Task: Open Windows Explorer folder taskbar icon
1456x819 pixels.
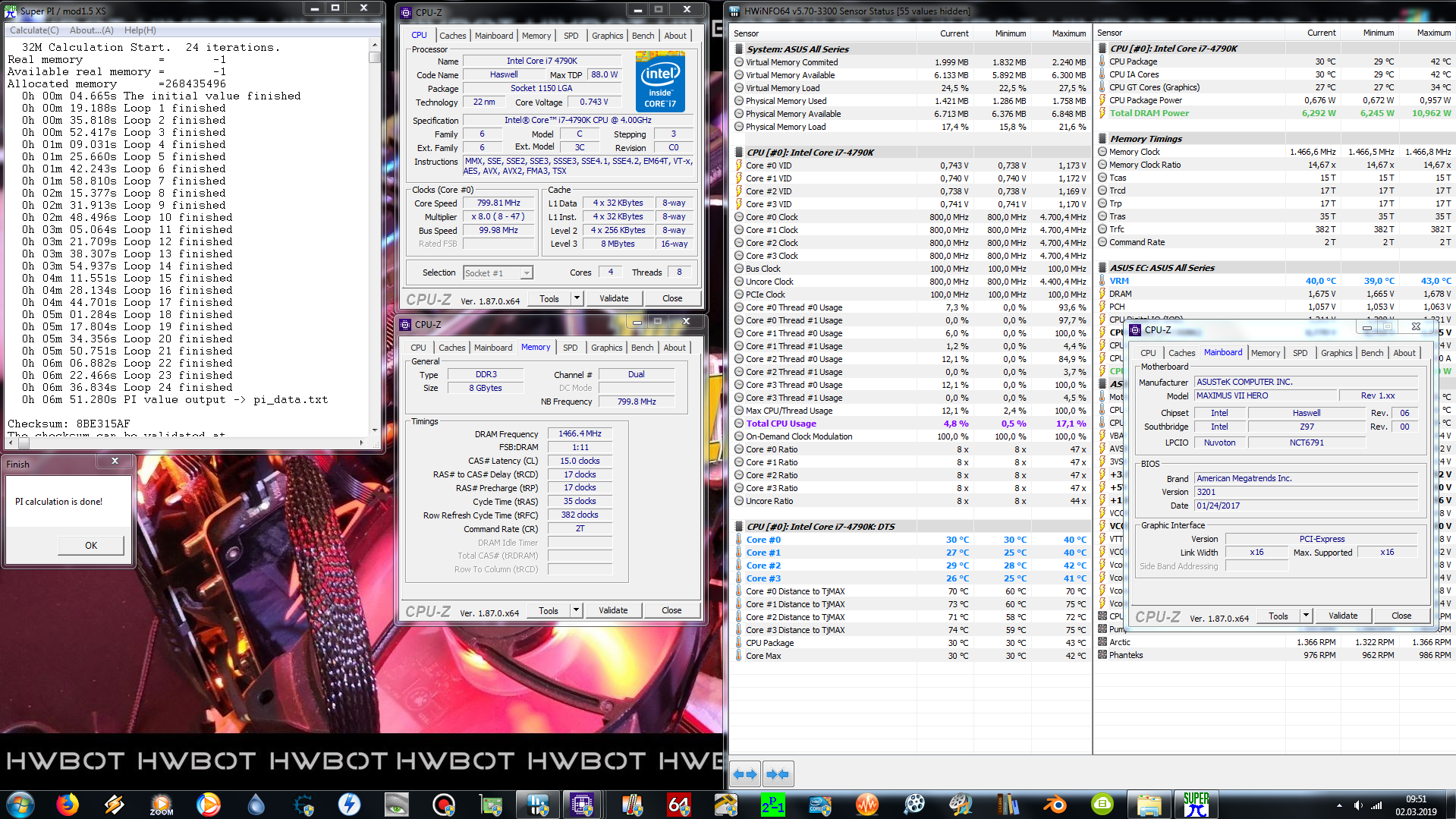Action: [x=1149, y=804]
